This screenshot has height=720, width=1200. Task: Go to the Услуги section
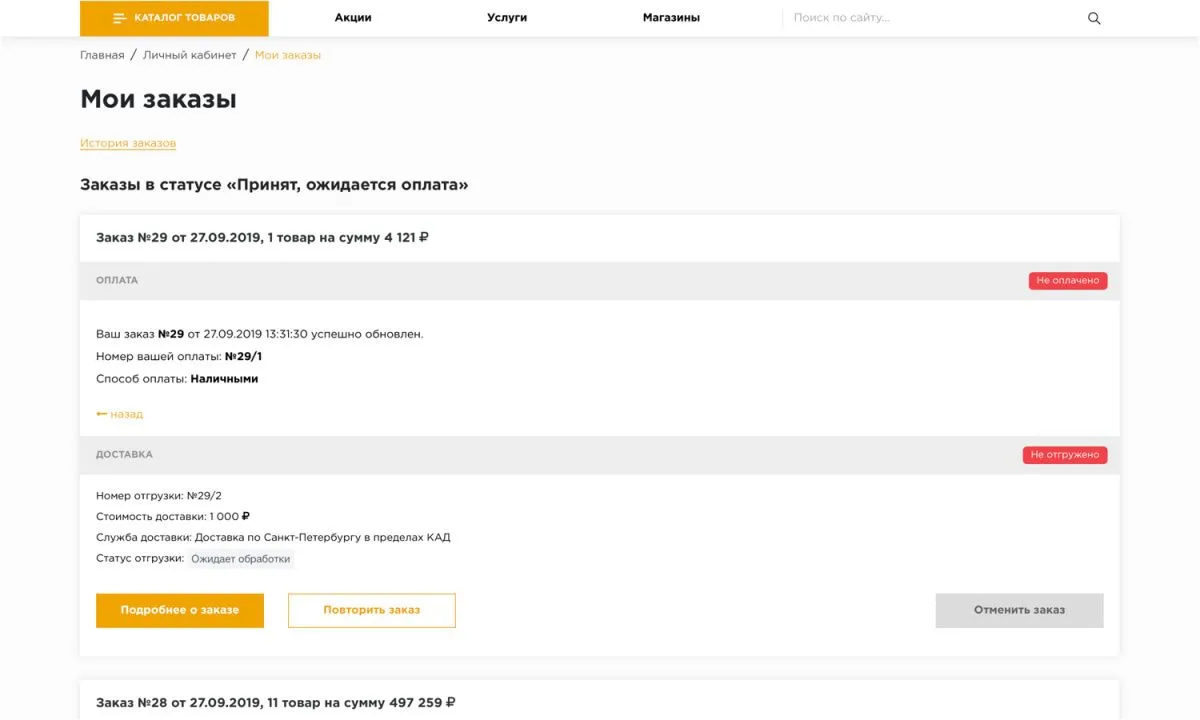point(507,18)
